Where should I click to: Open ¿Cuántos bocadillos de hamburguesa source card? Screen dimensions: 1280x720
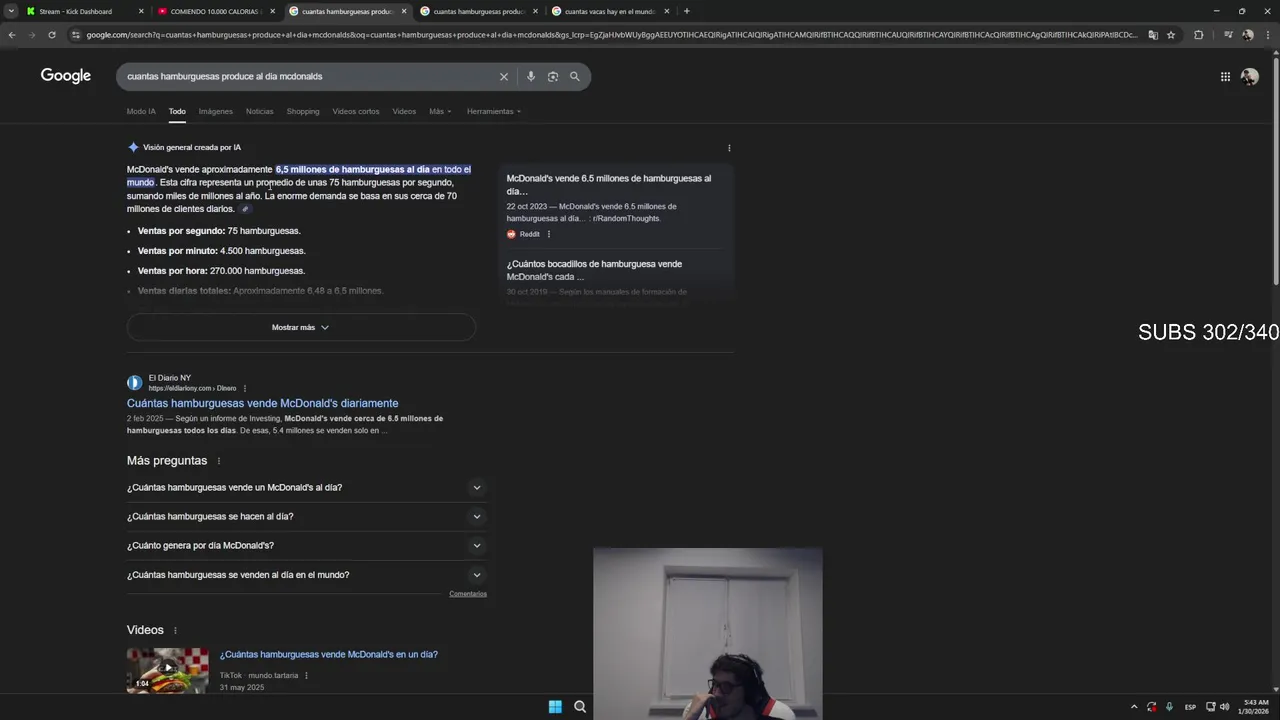coord(594,270)
